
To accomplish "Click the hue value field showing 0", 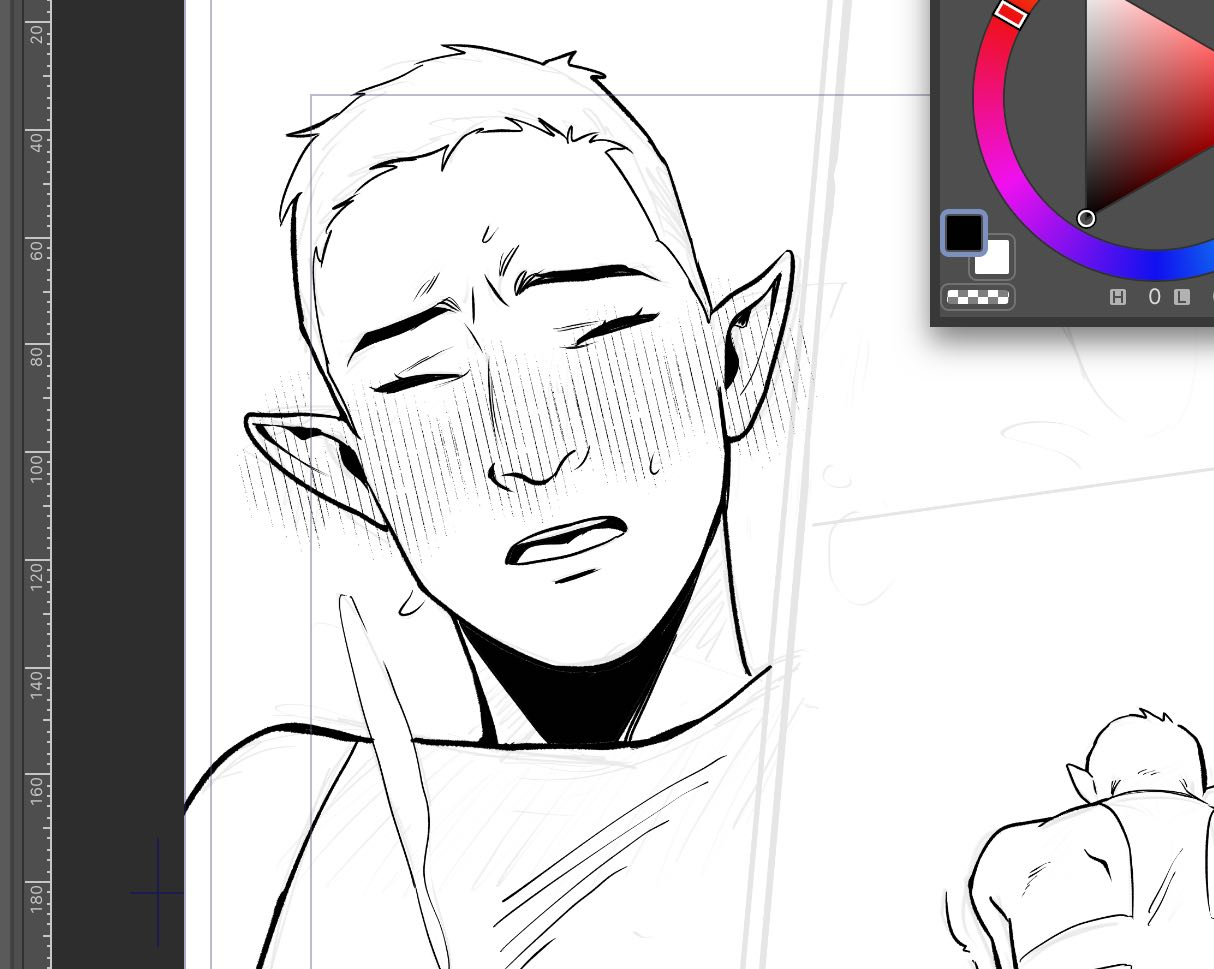I will 1153,297.
